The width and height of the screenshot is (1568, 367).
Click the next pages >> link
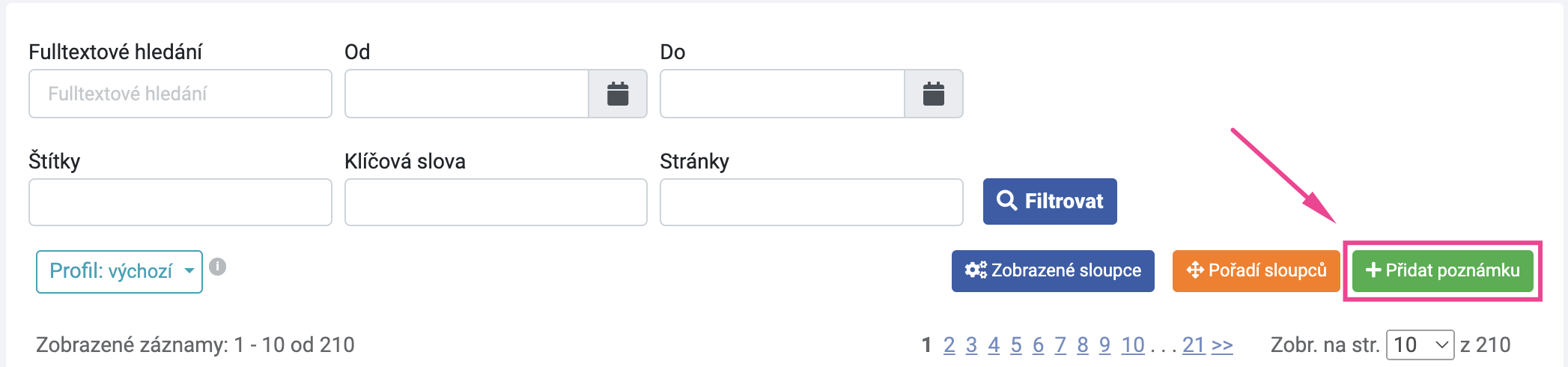(x=1222, y=345)
